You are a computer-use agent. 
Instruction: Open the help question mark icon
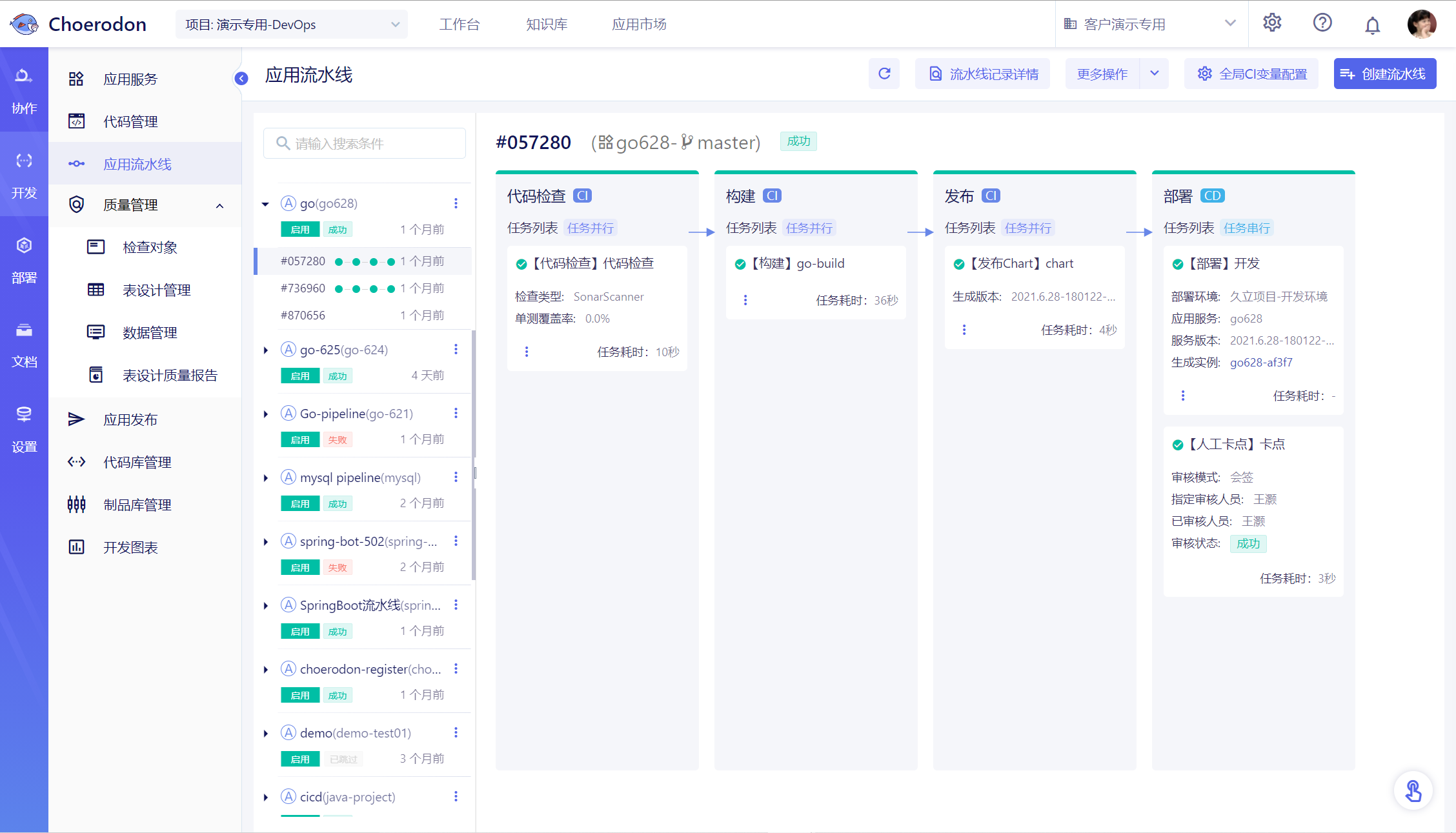1322,23
